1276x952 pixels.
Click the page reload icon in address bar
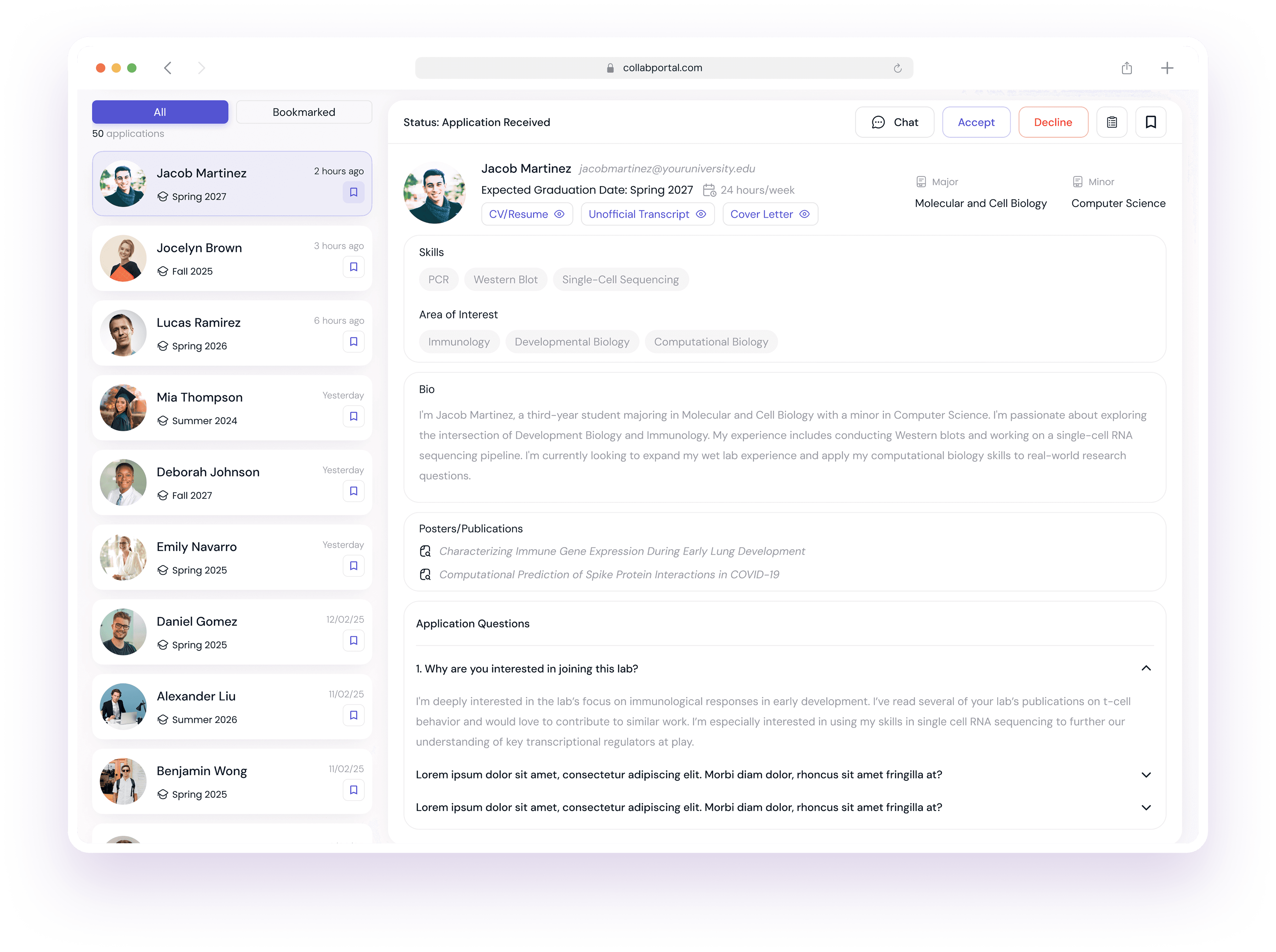[897, 68]
